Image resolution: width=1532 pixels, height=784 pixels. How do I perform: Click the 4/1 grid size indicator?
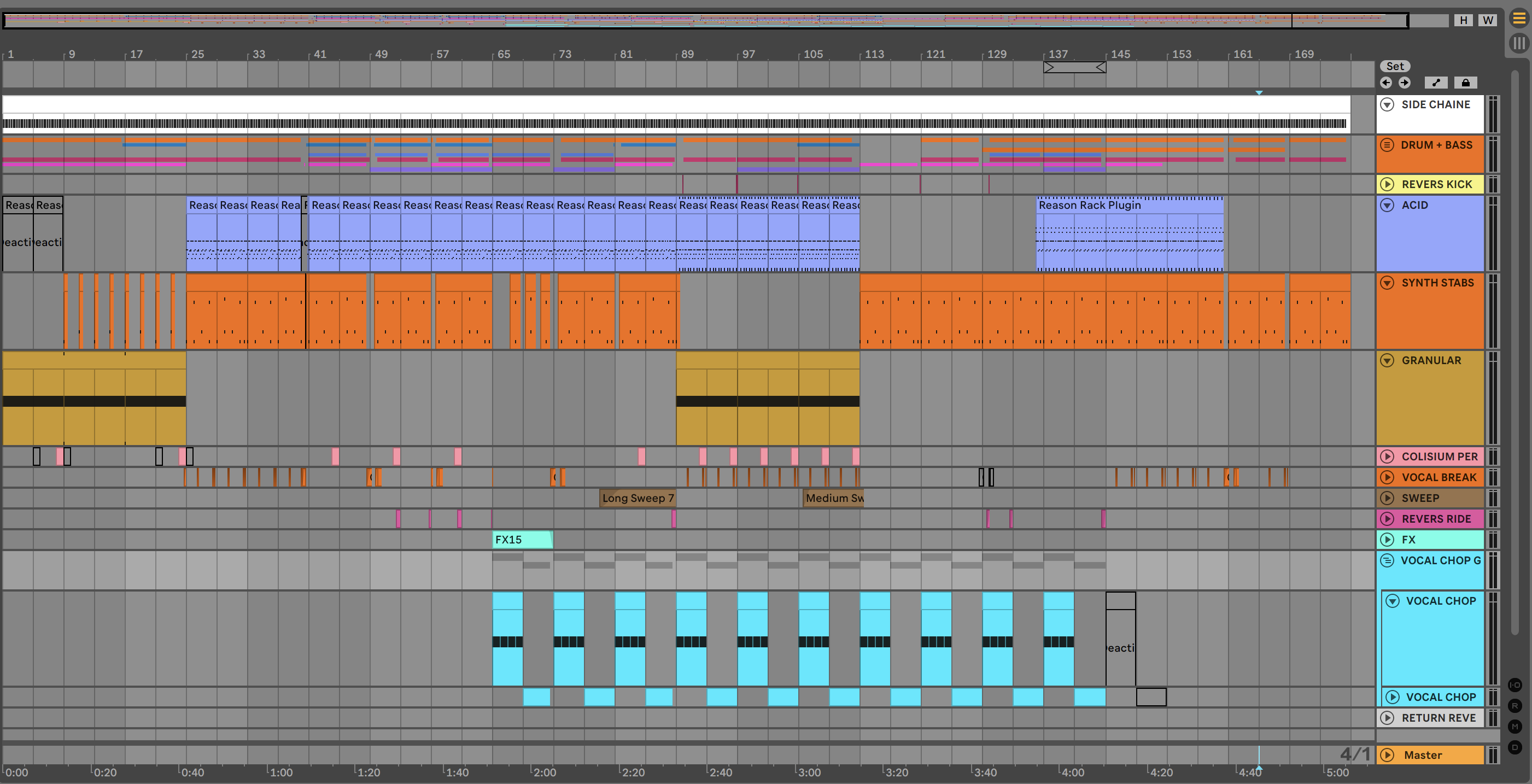tap(1355, 754)
